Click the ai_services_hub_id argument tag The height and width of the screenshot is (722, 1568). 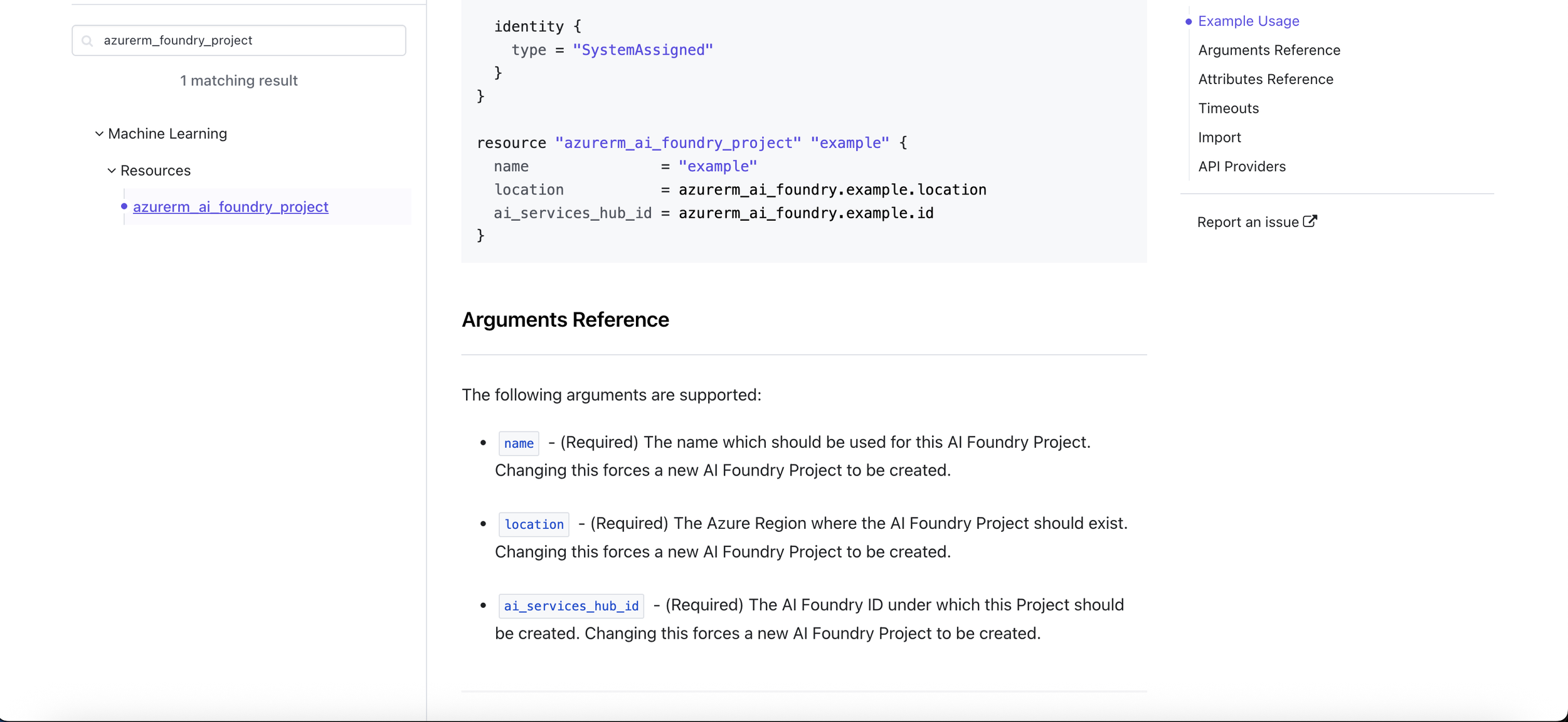coord(571,606)
